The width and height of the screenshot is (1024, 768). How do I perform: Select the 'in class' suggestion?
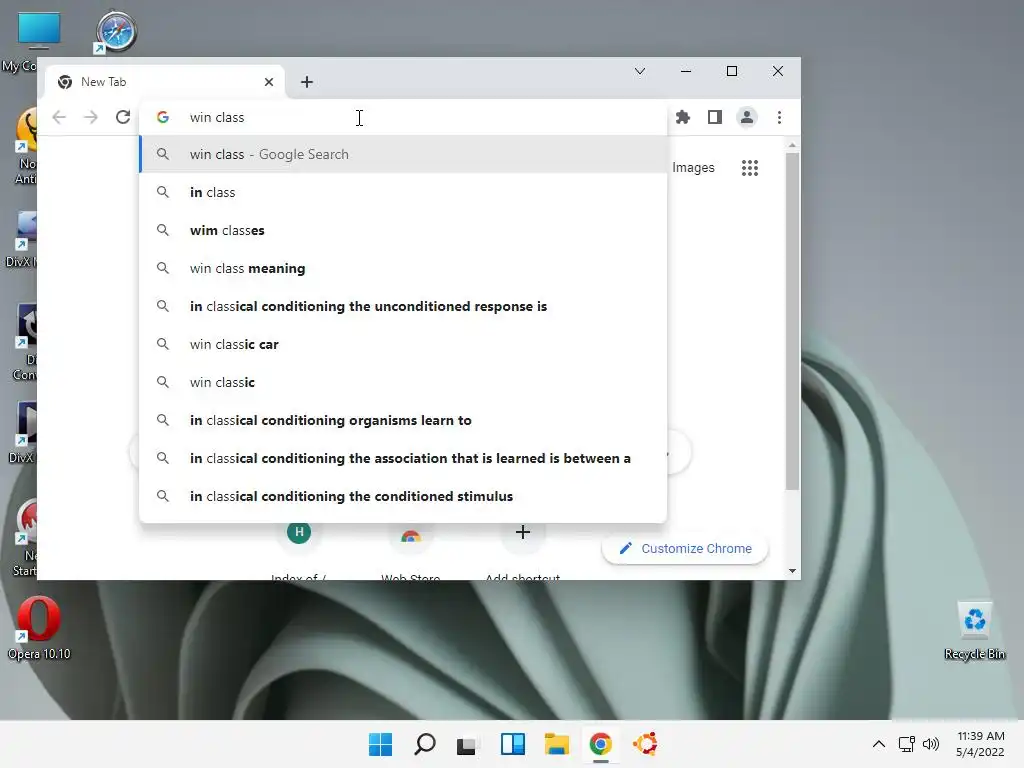[403, 192]
